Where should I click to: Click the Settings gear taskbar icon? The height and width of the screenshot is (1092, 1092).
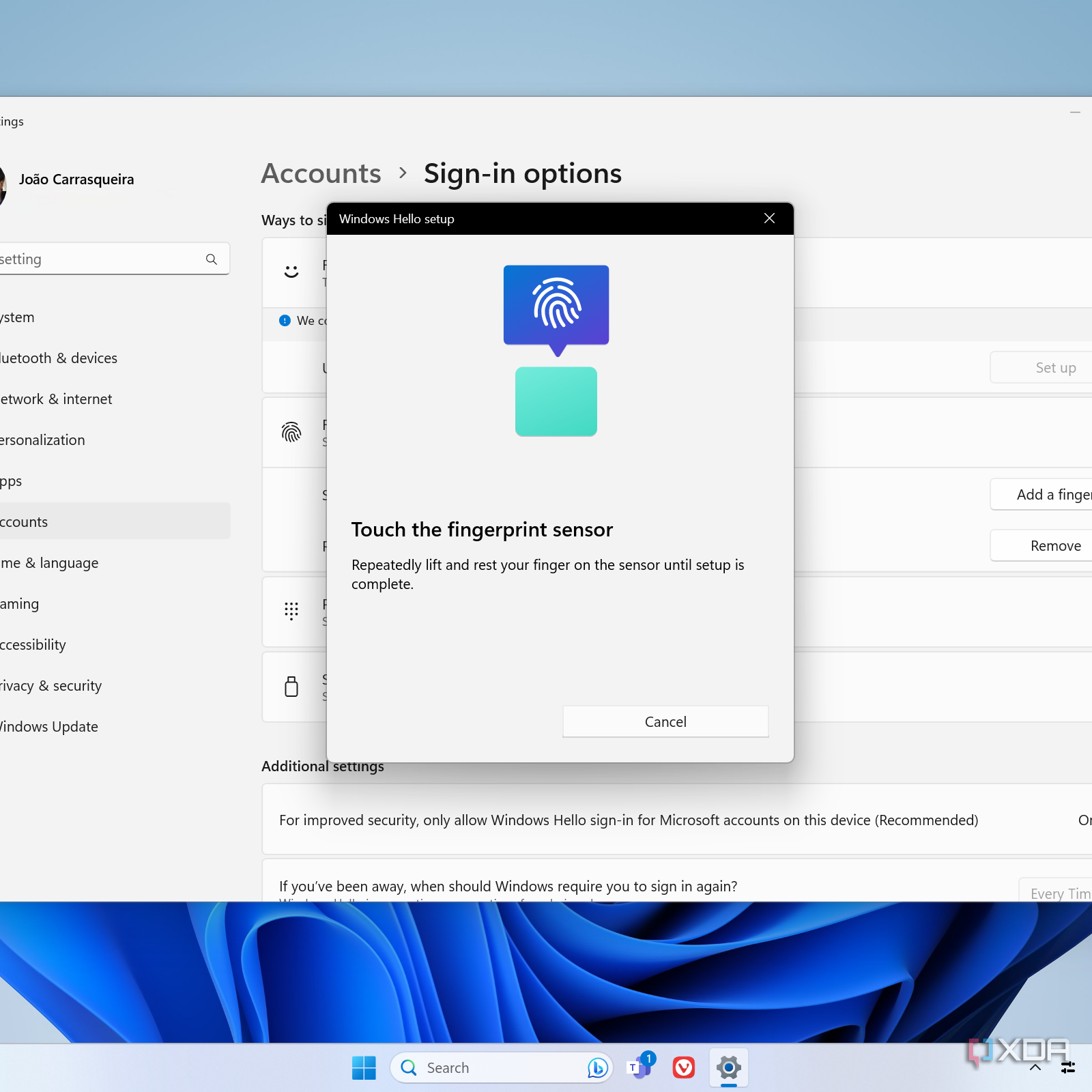pos(728,1067)
